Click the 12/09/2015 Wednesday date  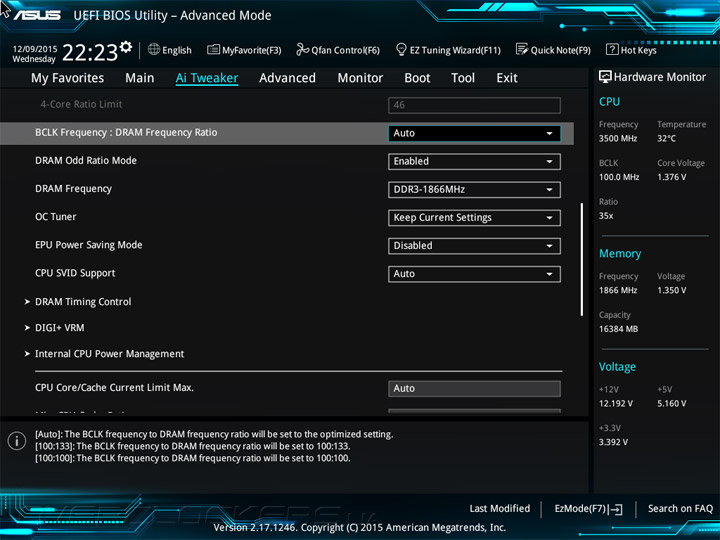34,54
